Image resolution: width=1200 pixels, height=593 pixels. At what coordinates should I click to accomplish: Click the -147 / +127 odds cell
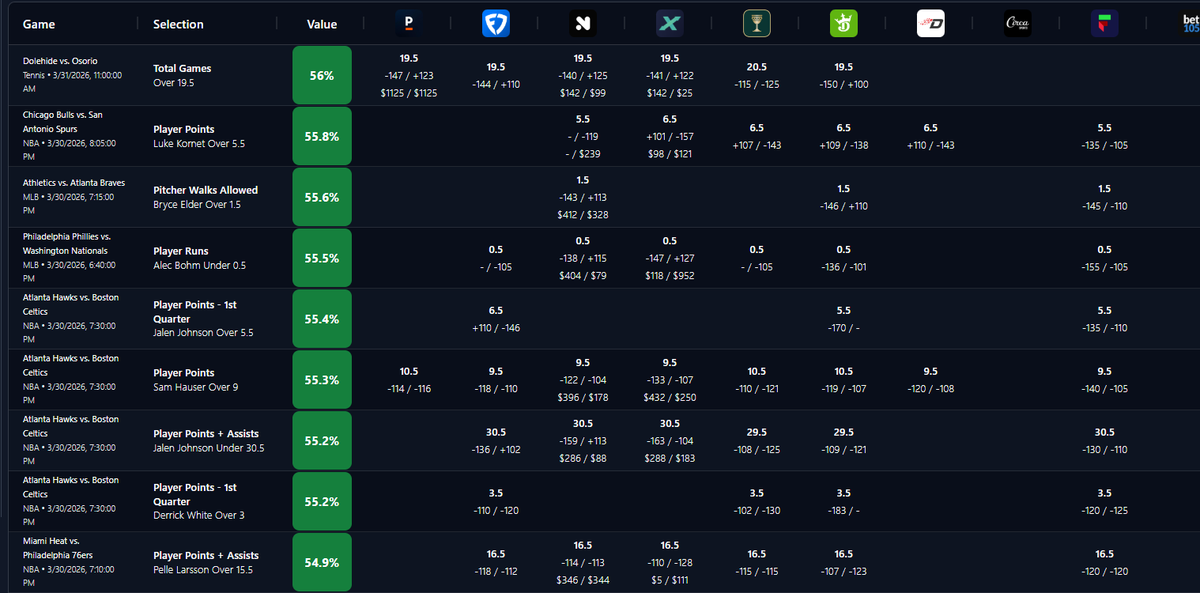[670, 258]
